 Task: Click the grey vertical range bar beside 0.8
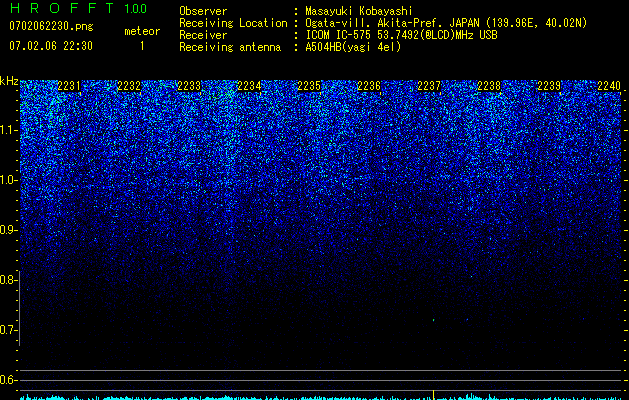19,308
